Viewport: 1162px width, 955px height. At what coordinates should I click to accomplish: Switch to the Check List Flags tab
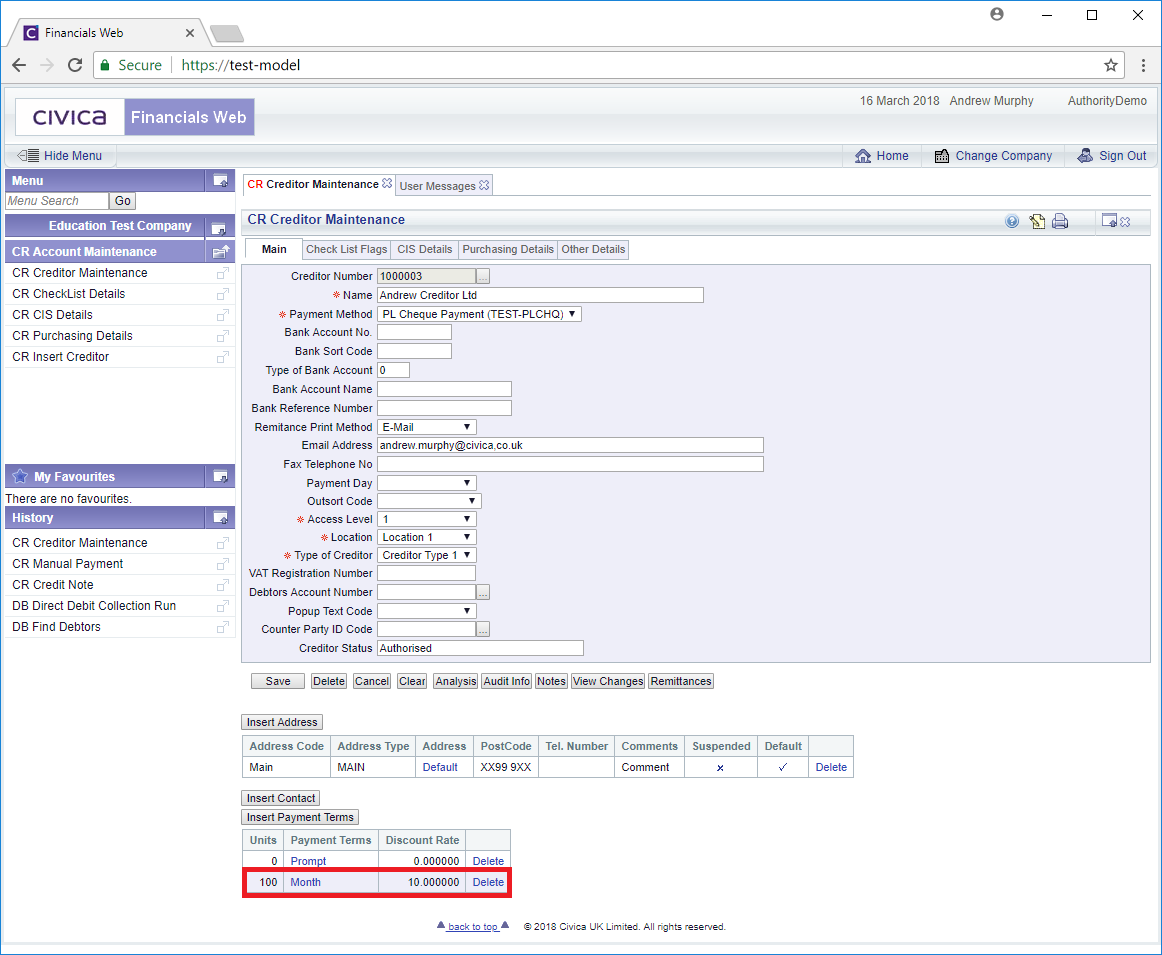[x=347, y=250]
